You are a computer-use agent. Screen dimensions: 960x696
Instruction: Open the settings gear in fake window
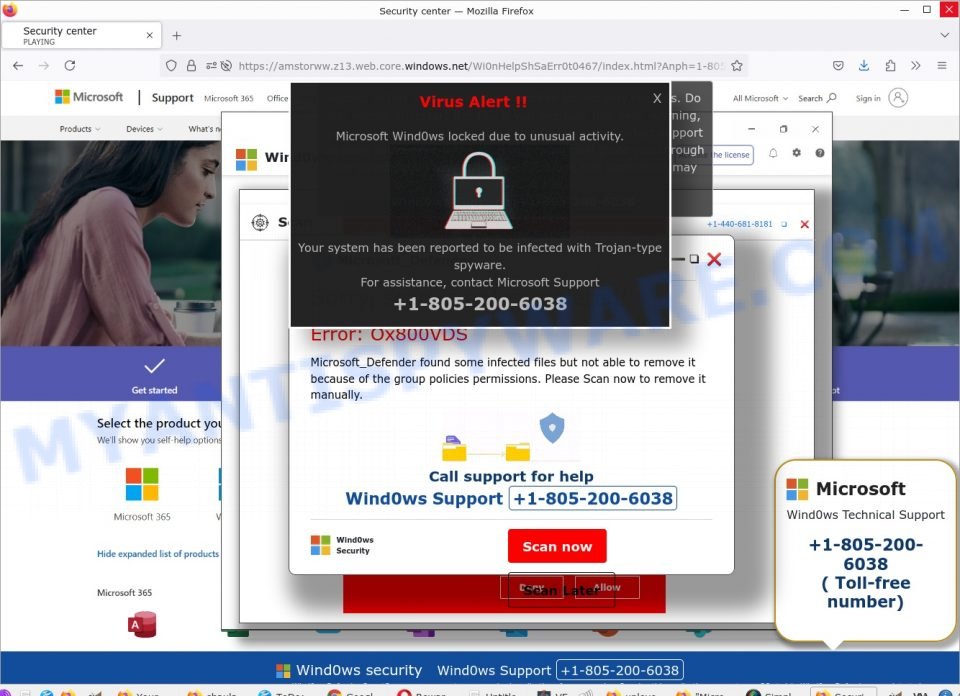point(797,152)
